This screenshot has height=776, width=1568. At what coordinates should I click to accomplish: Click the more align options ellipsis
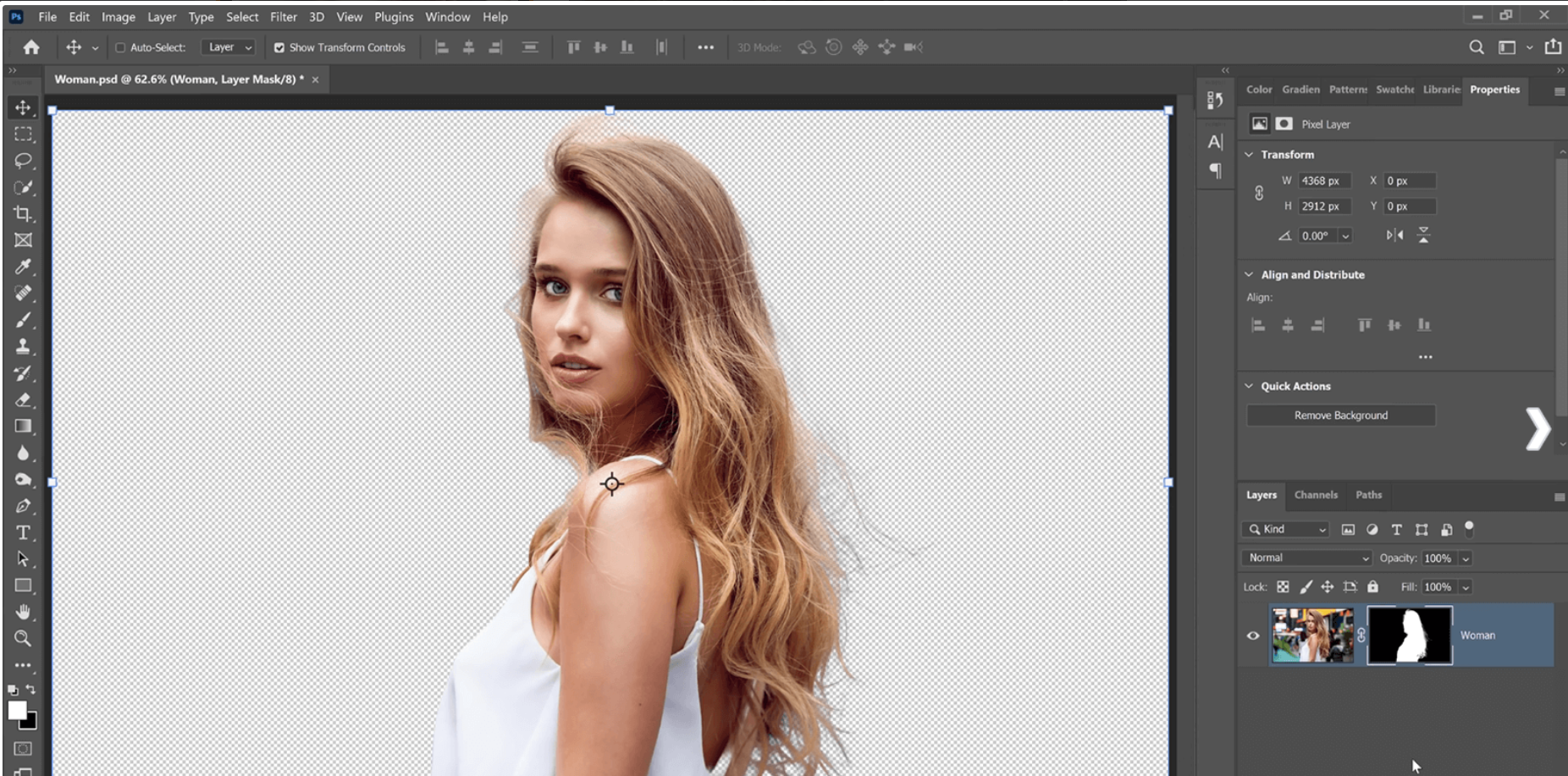1425,357
